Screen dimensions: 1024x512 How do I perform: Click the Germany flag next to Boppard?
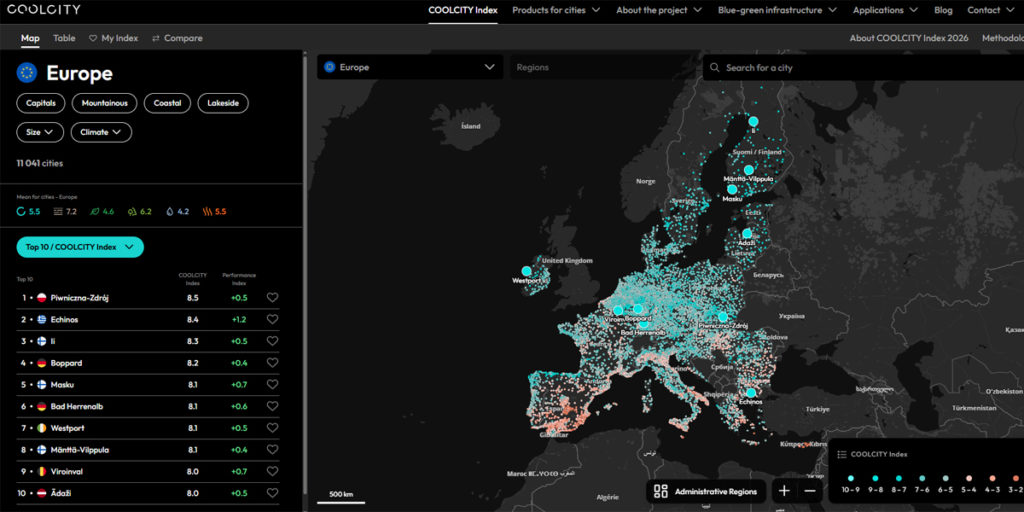(x=42, y=363)
